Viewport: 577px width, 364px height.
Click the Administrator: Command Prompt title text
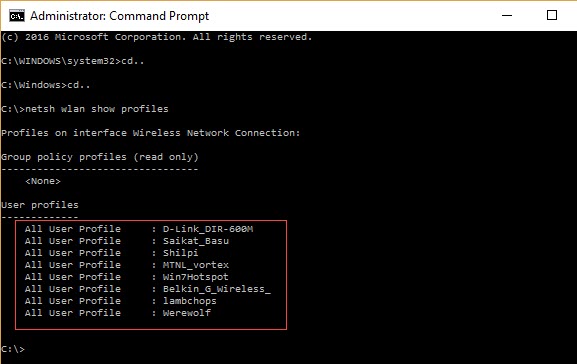tap(120, 16)
